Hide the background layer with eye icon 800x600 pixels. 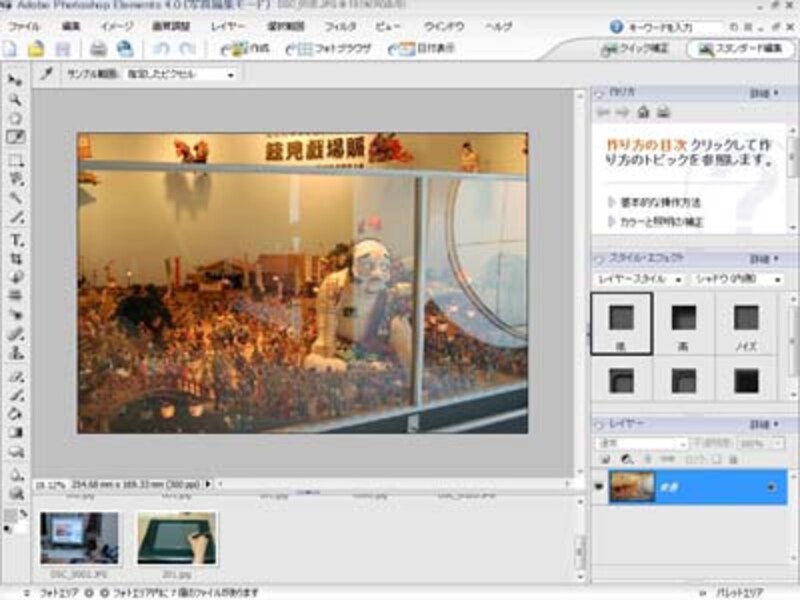[x=599, y=487]
